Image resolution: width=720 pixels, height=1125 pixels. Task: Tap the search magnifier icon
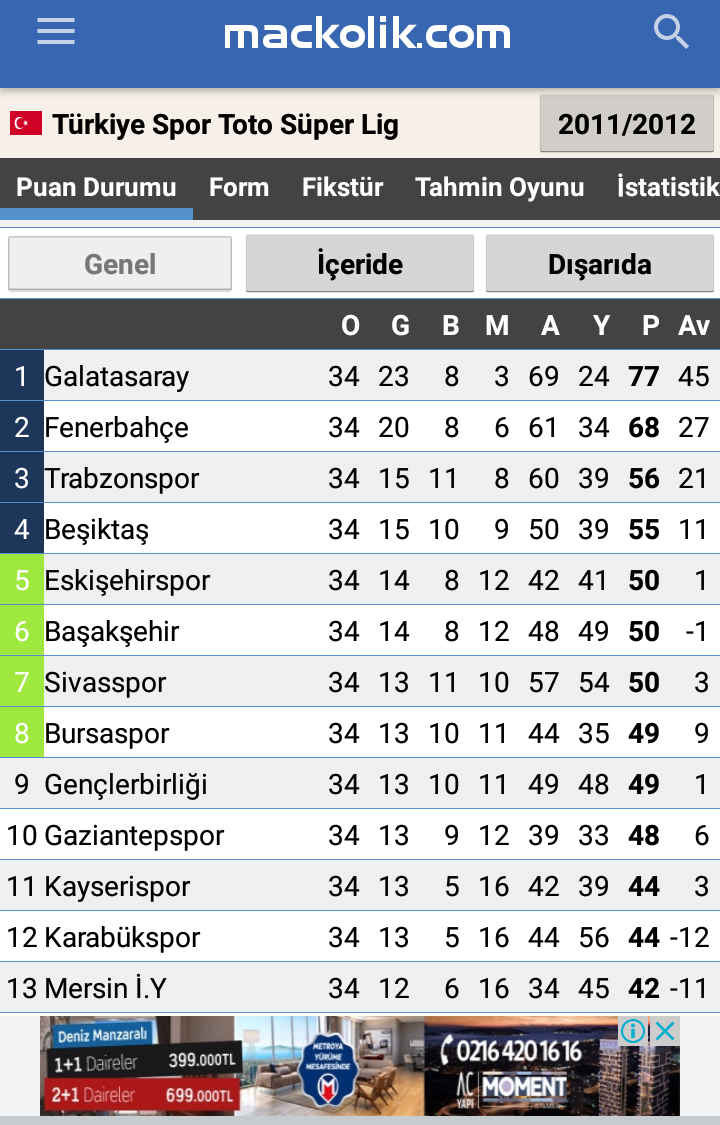point(671,32)
